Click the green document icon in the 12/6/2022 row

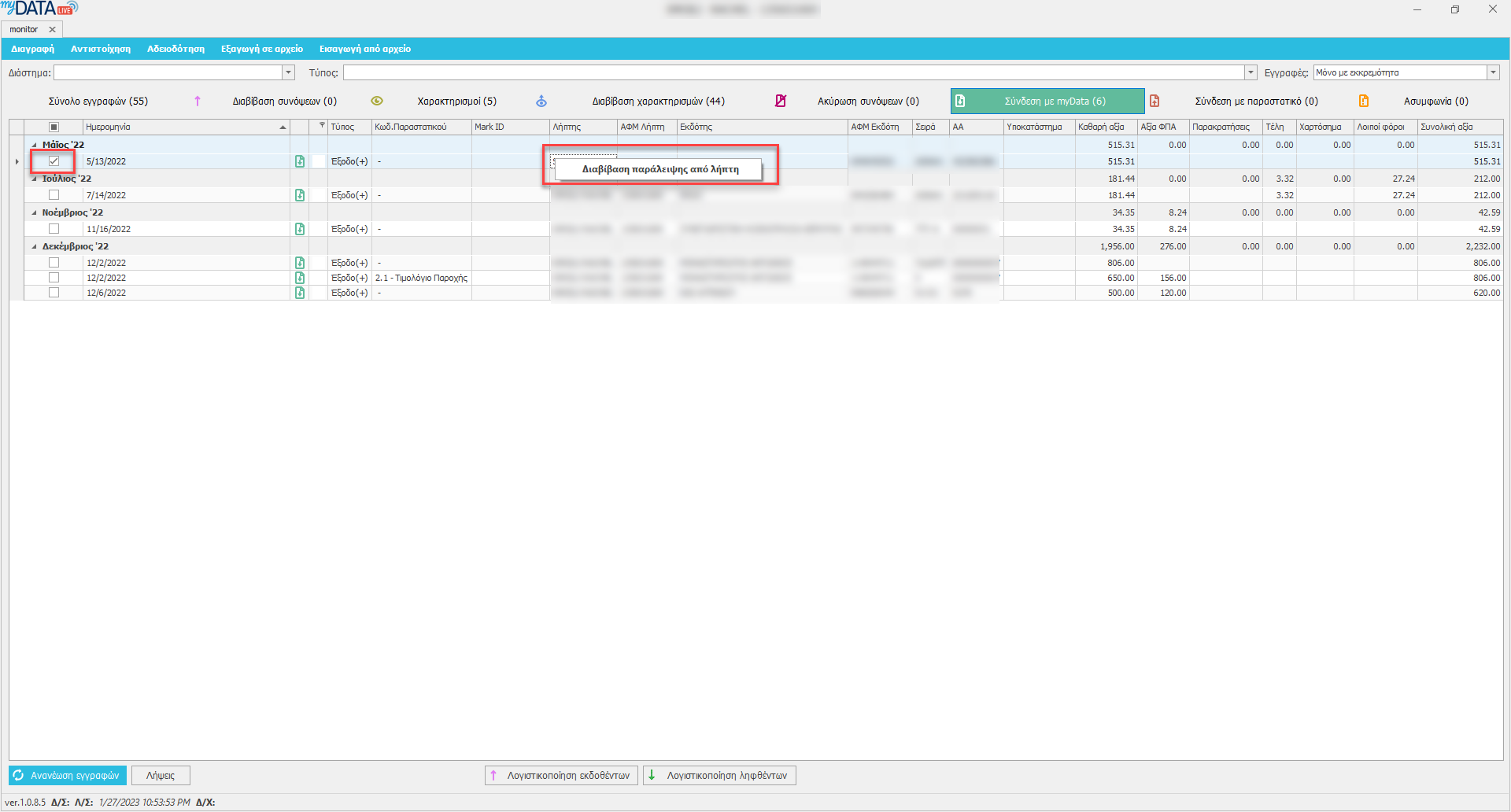(x=300, y=293)
